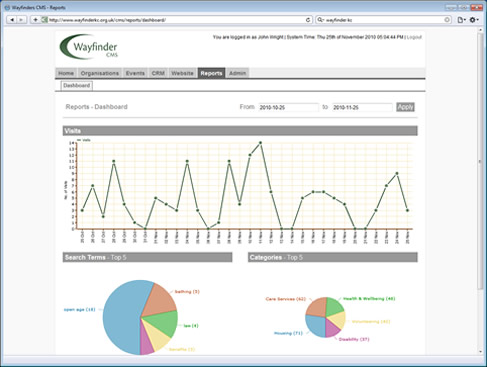Image resolution: width=487 pixels, height=367 pixels.
Task: Click the 'to' end date field
Action: [362, 107]
